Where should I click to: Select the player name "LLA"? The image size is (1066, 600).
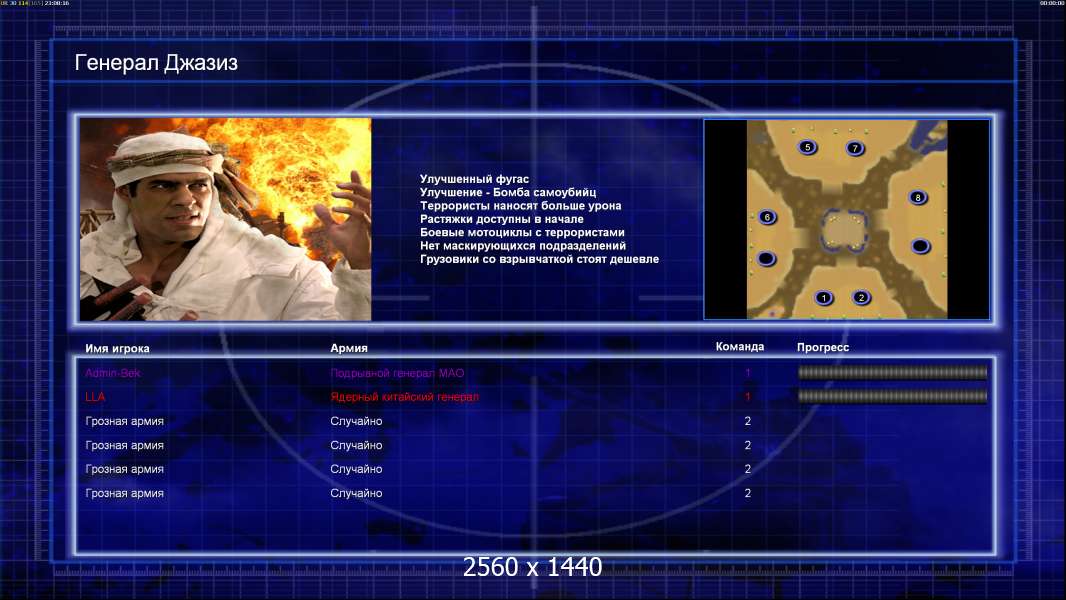pyautogui.click(x=95, y=397)
